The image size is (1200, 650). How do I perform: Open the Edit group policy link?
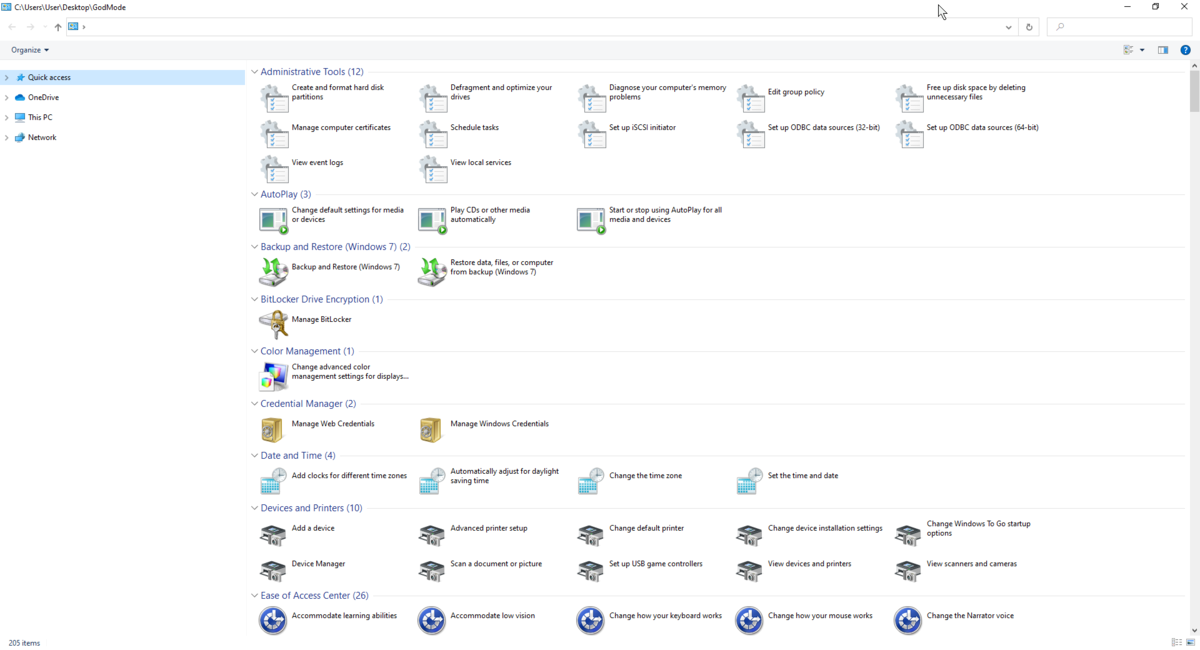click(x=796, y=92)
